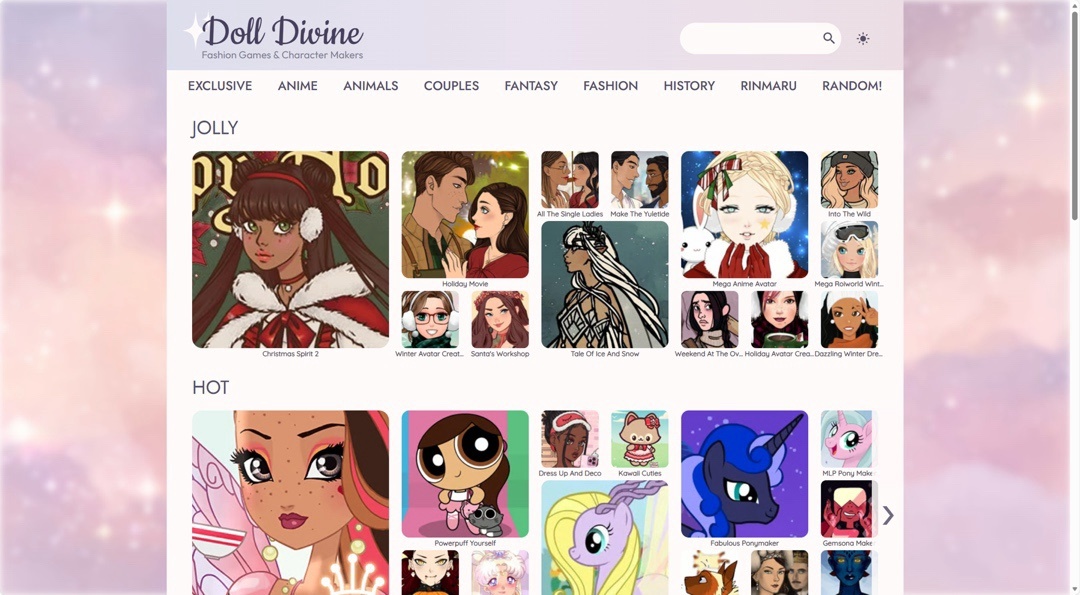Select the FANTASY menu item
The width and height of the screenshot is (1080, 595).
point(531,86)
